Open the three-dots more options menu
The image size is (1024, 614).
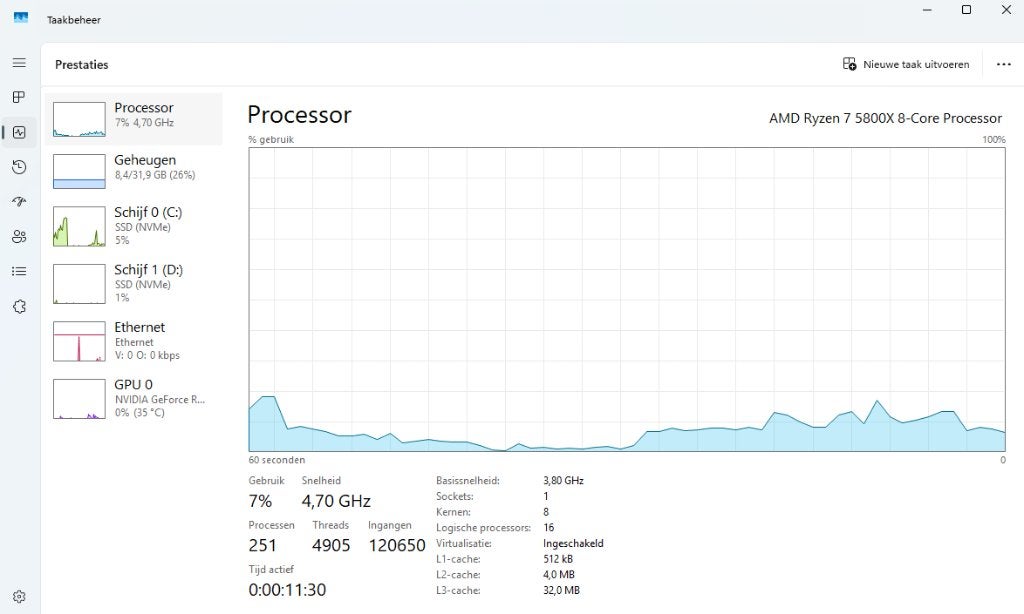click(x=1004, y=64)
